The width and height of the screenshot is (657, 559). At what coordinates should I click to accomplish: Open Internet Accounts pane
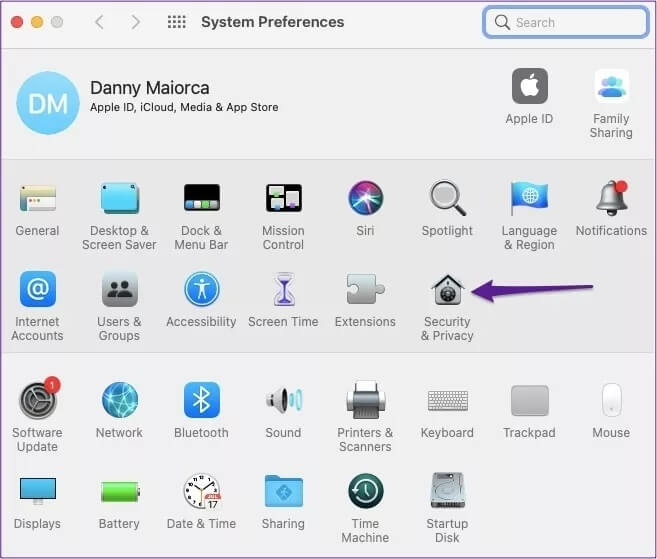point(38,289)
